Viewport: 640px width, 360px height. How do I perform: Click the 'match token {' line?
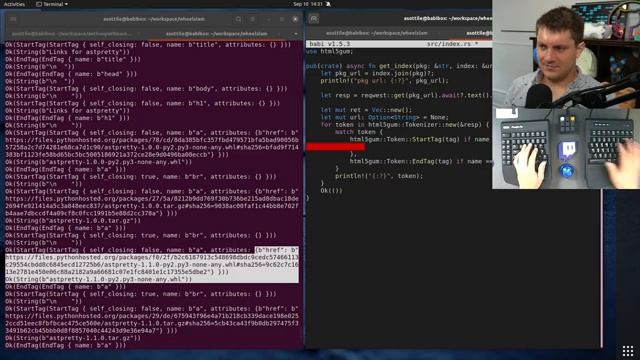[x=359, y=132]
